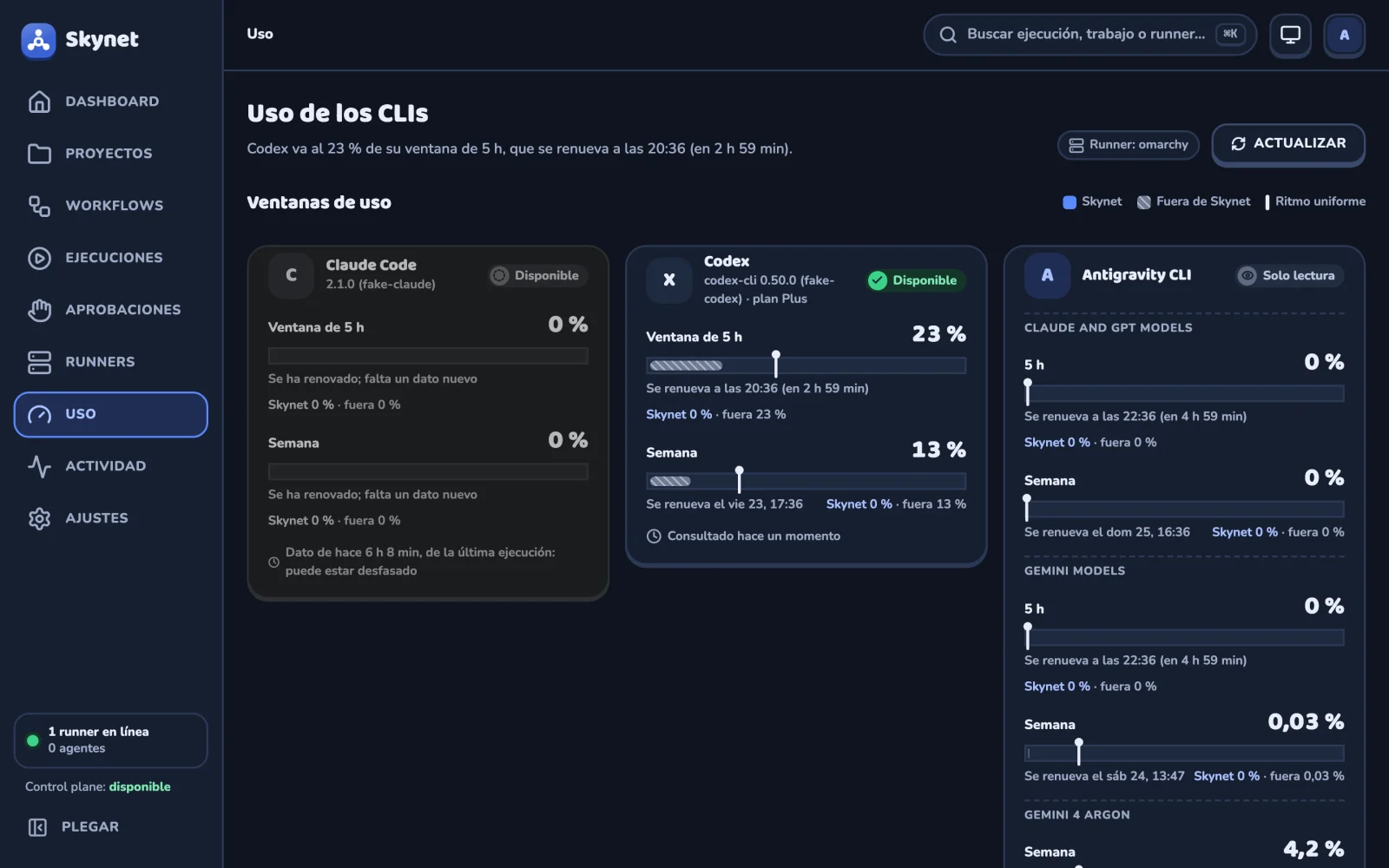The height and width of the screenshot is (868, 1389).
Task: Click Codex Ventana de 5 h progress bar
Action: [x=806, y=365]
